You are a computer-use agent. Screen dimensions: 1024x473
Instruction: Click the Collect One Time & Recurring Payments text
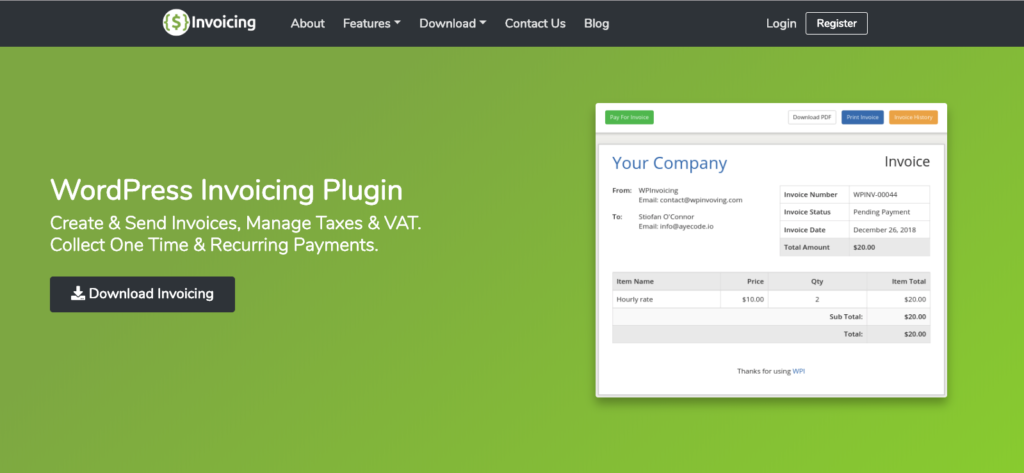[214, 246]
